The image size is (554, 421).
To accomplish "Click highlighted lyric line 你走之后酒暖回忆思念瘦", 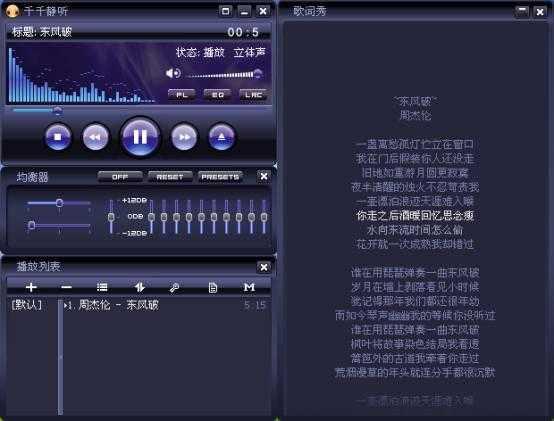I will point(415,215).
